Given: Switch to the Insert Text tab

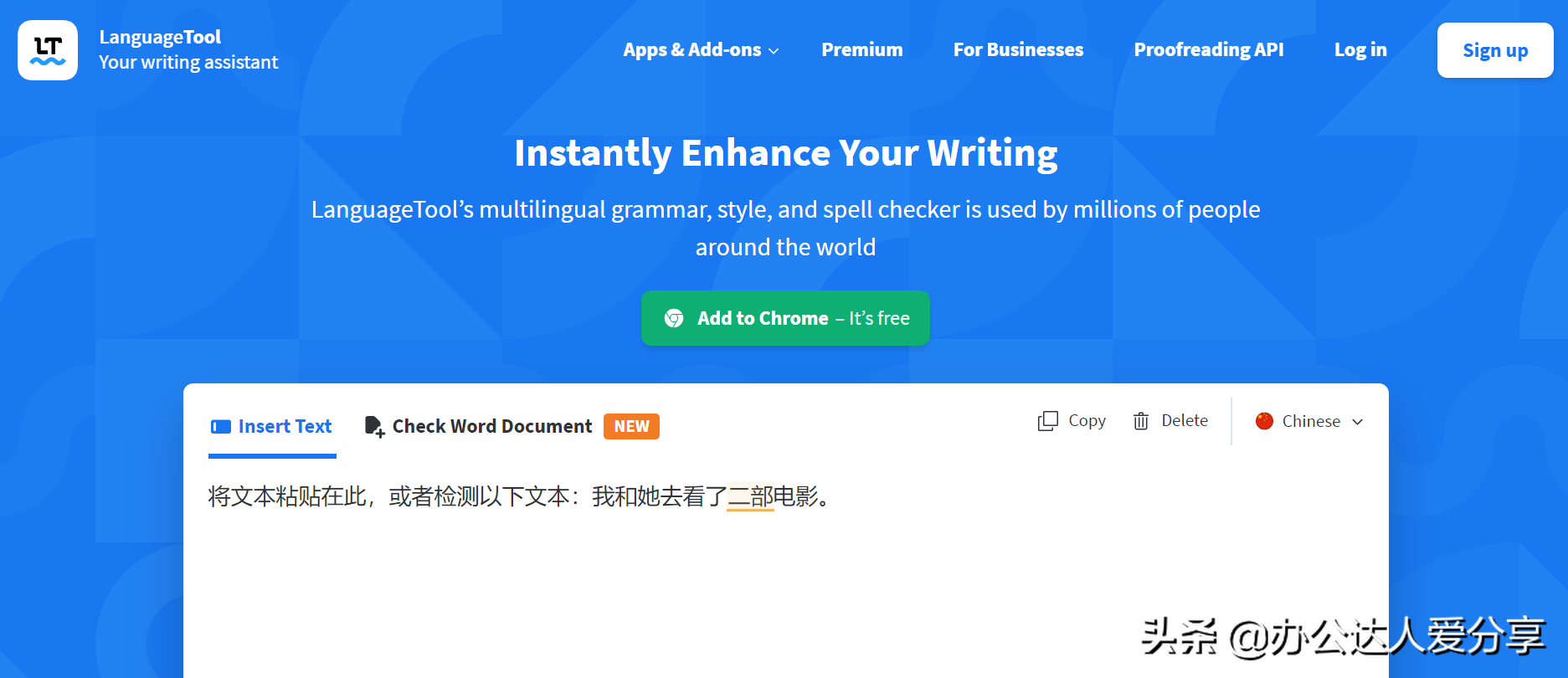Looking at the screenshot, I should click(x=285, y=427).
